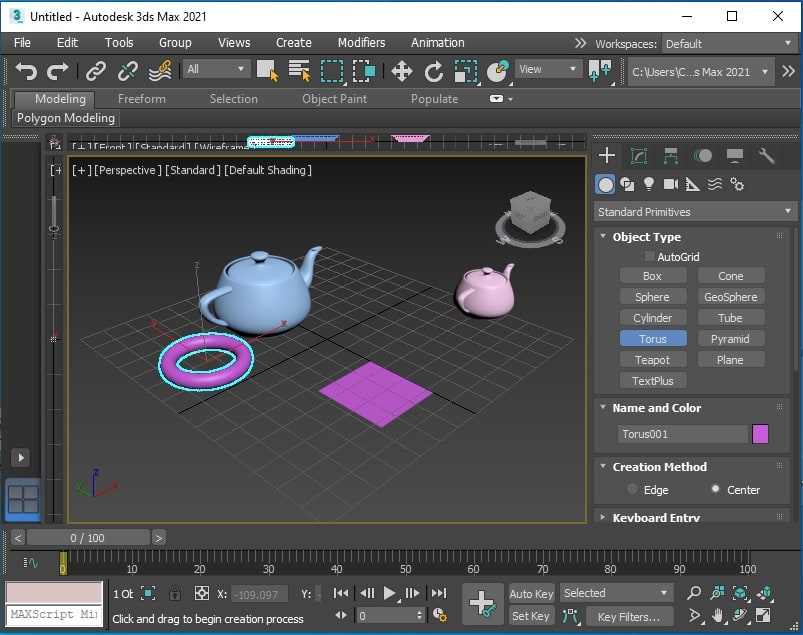Select the Cameras category icon
The image size is (803, 635).
tap(671, 184)
